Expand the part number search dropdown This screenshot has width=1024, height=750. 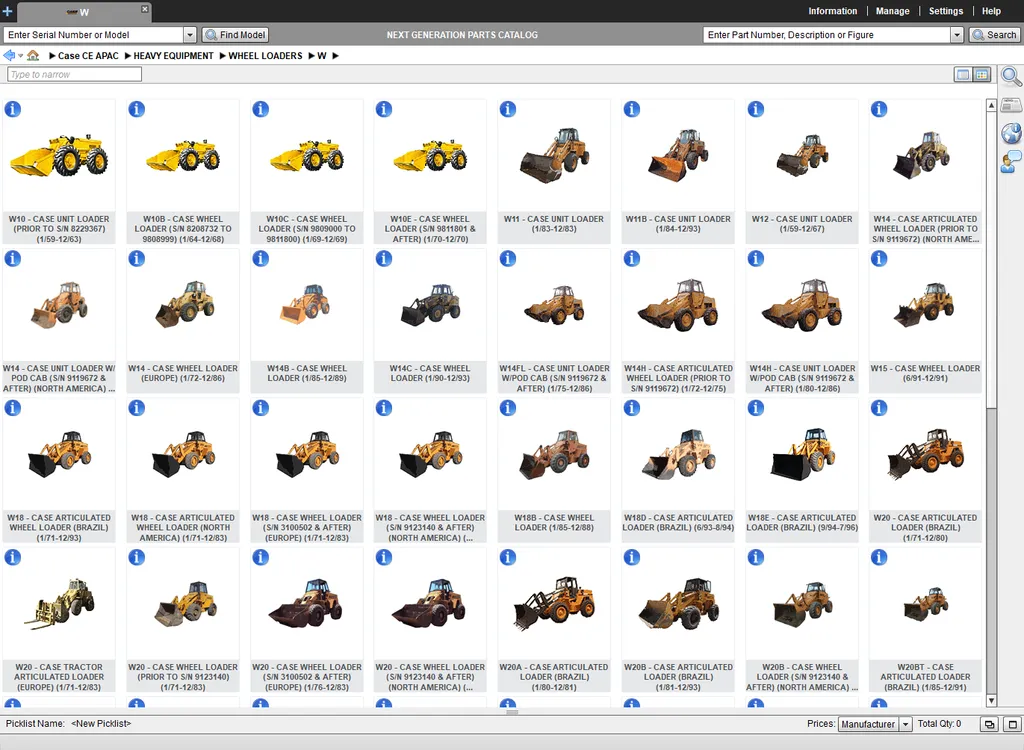coord(957,35)
